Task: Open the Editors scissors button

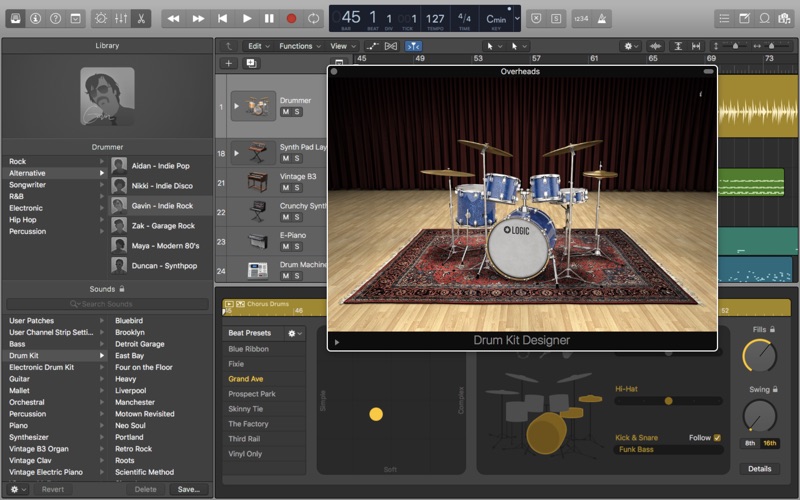Action: click(141, 19)
